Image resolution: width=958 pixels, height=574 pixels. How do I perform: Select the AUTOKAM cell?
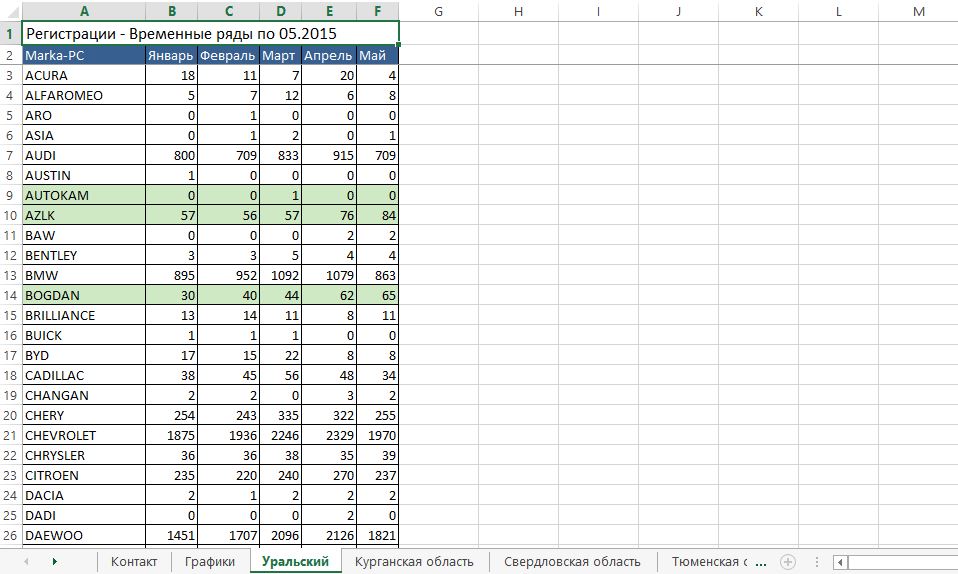[x=84, y=195]
